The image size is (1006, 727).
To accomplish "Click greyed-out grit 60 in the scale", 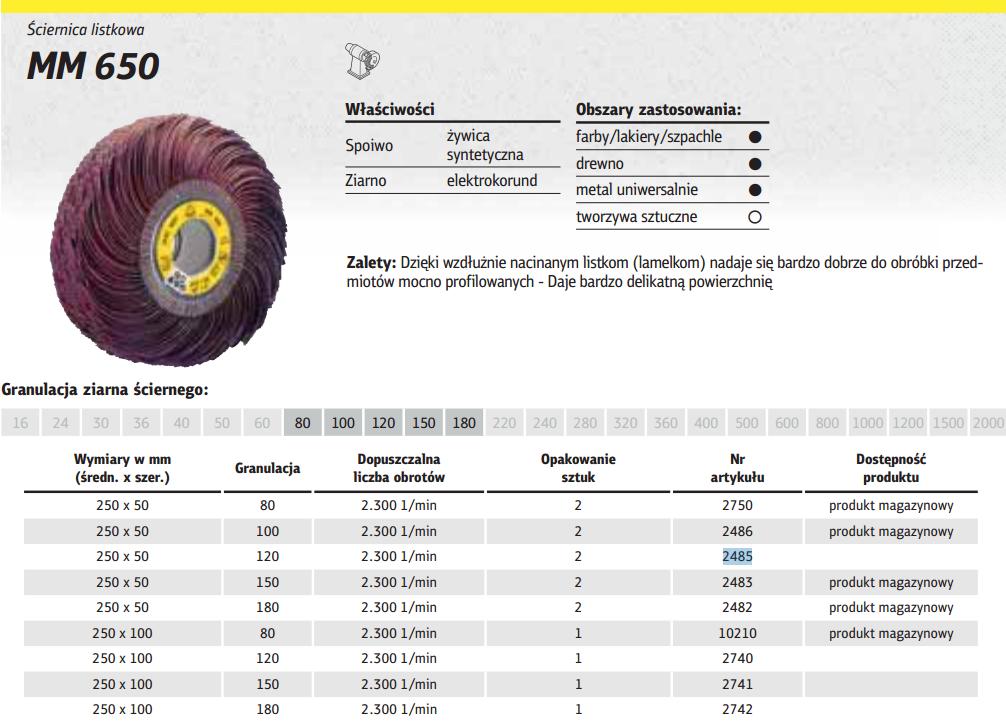I will (x=262, y=423).
